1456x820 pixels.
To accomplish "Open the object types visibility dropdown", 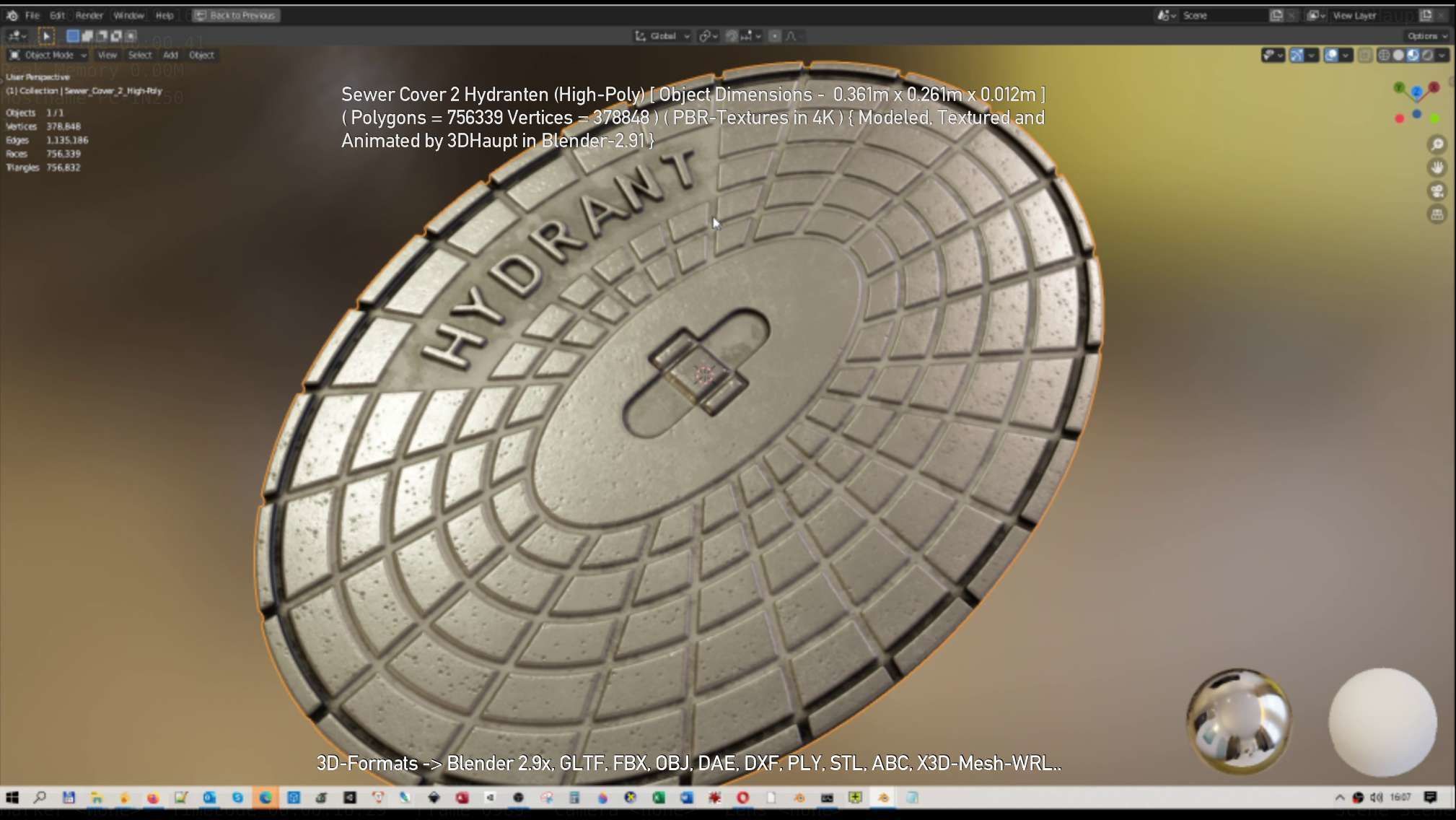I will coord(1273,55).
